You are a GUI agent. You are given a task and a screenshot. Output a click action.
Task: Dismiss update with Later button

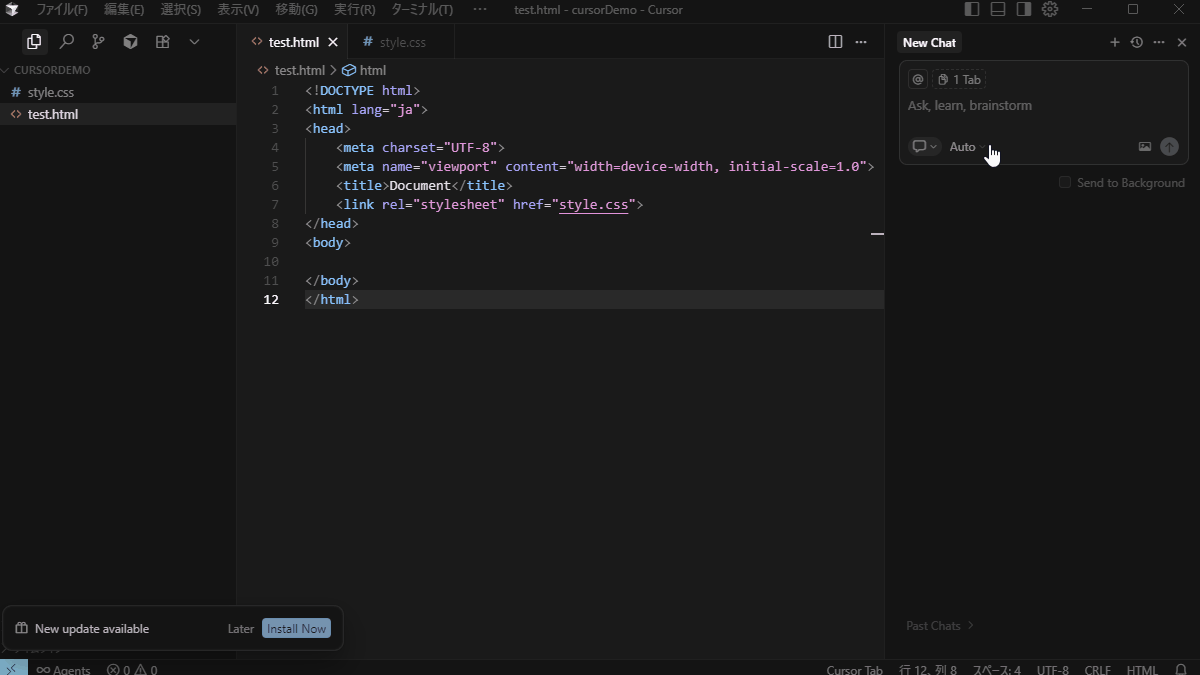(241, 629)
